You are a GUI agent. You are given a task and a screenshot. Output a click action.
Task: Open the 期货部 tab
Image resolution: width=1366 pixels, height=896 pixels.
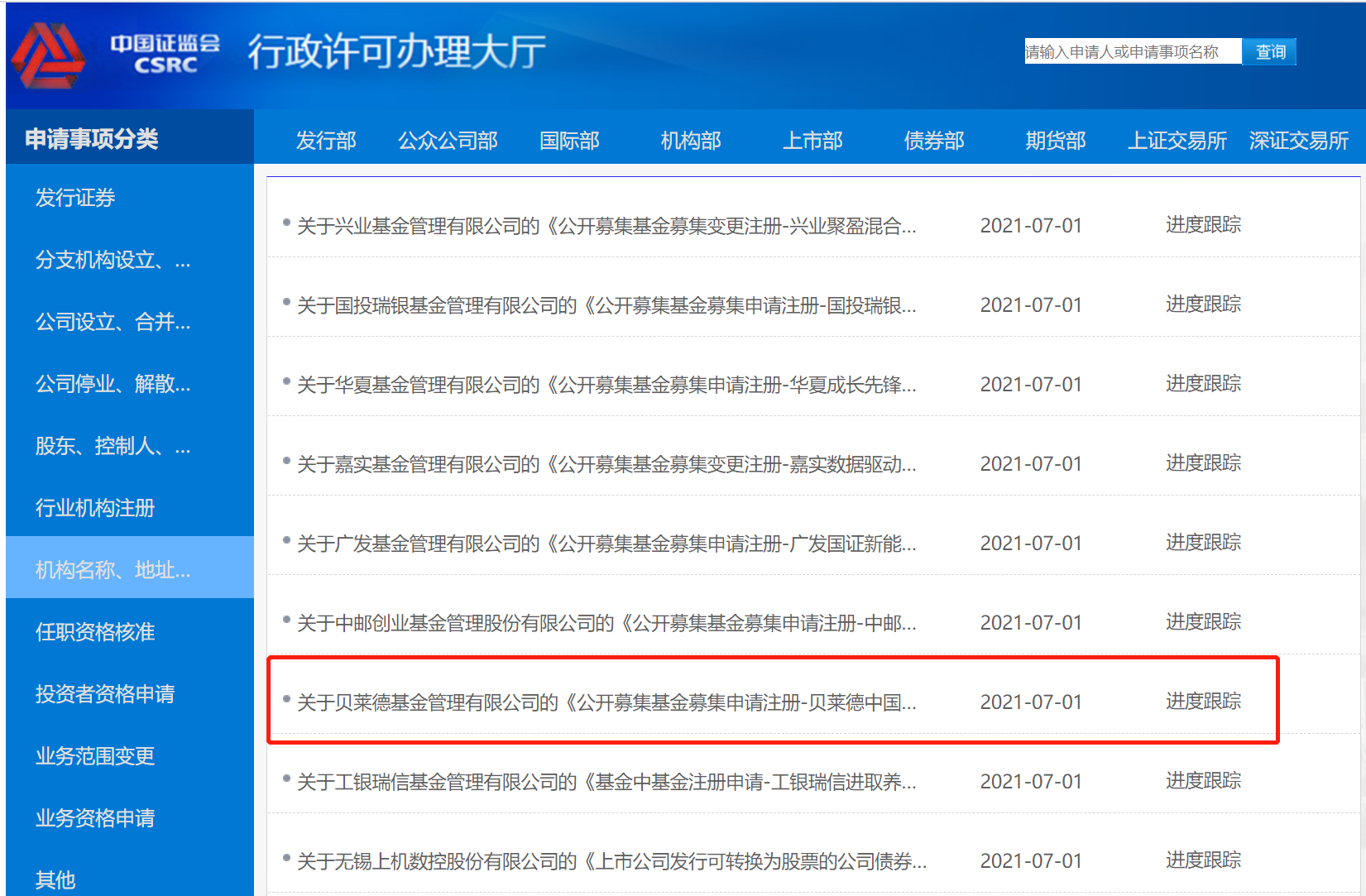click(x=1056, y=141)
